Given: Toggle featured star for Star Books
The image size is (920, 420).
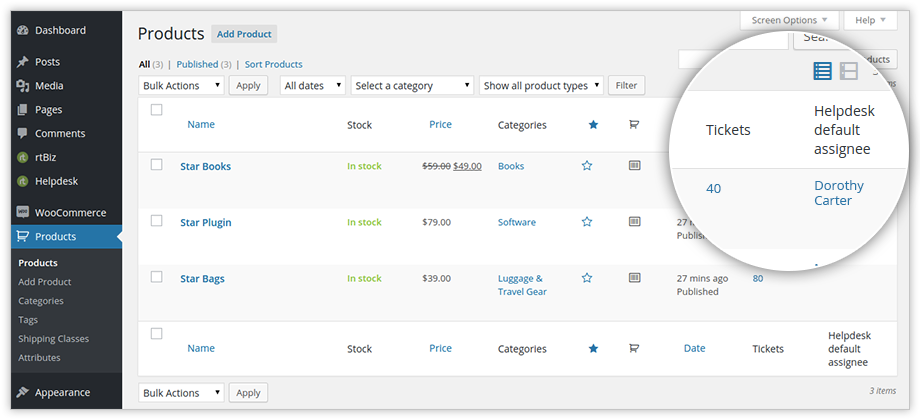Looking at the screenshot, I should click(x=587, y=166).
